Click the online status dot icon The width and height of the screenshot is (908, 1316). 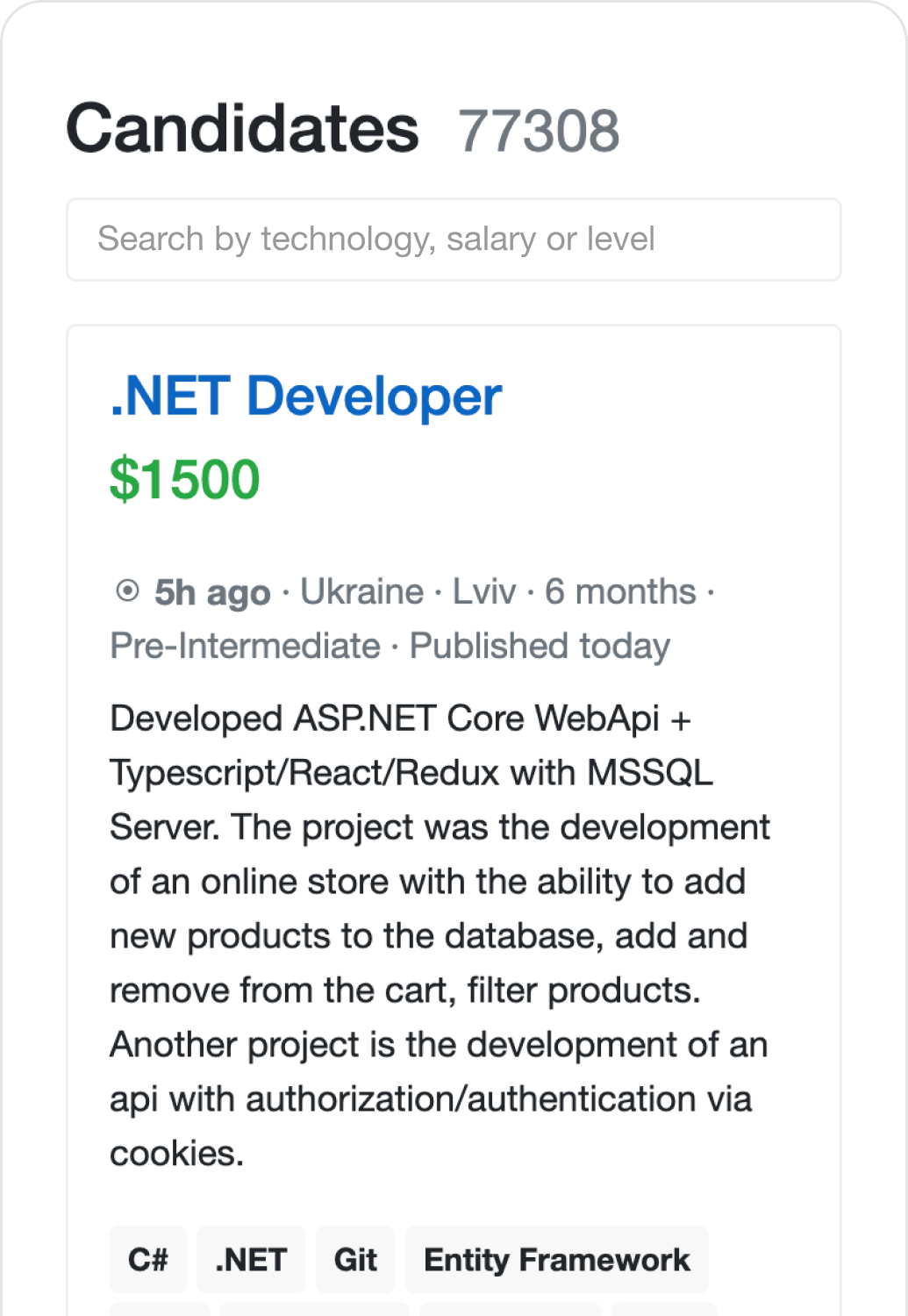tap(127, 591)
